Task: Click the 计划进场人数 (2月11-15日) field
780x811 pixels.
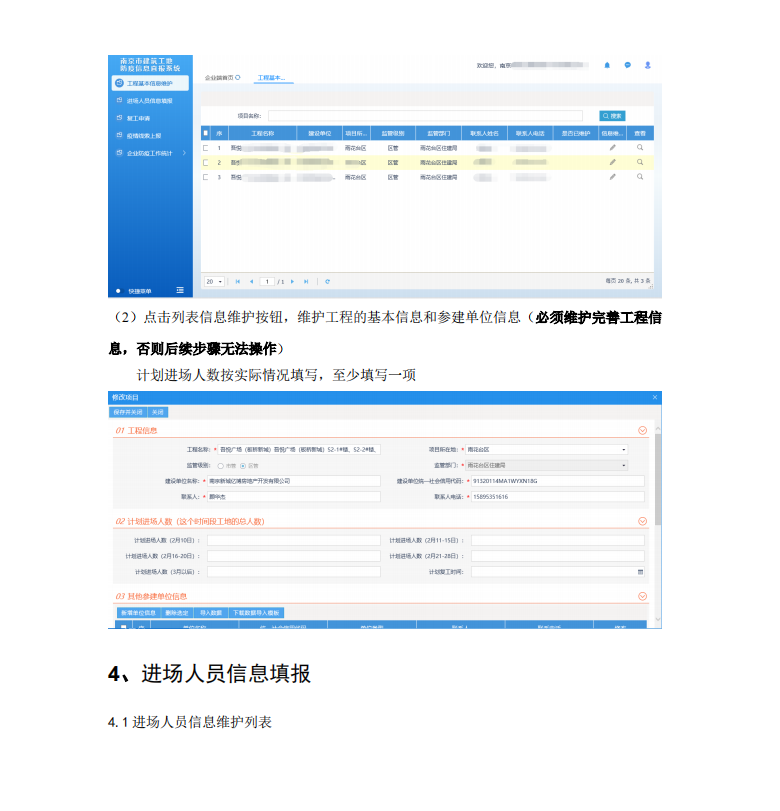Action: 558,540
